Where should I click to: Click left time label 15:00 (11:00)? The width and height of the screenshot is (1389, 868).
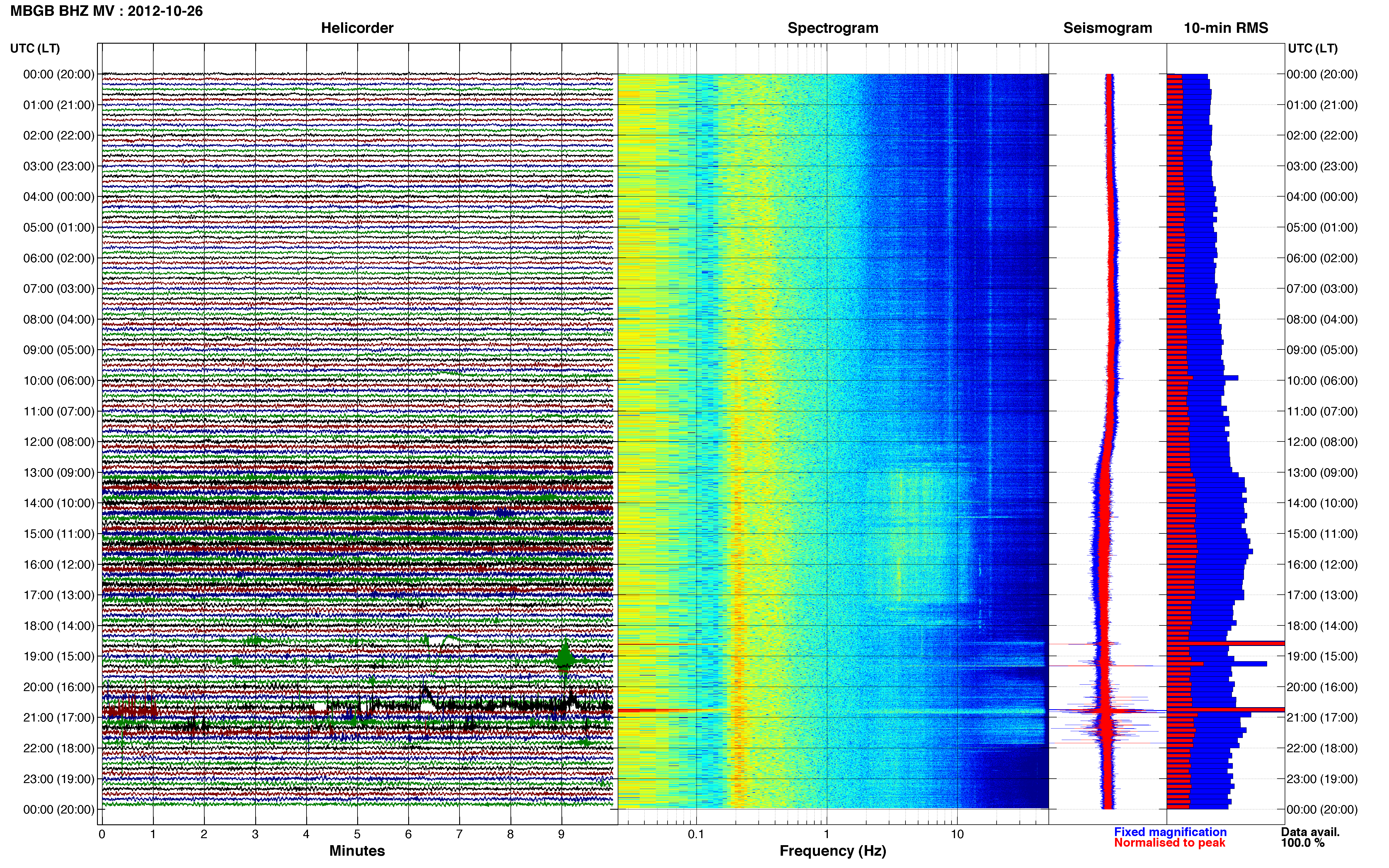click(59, 534)
